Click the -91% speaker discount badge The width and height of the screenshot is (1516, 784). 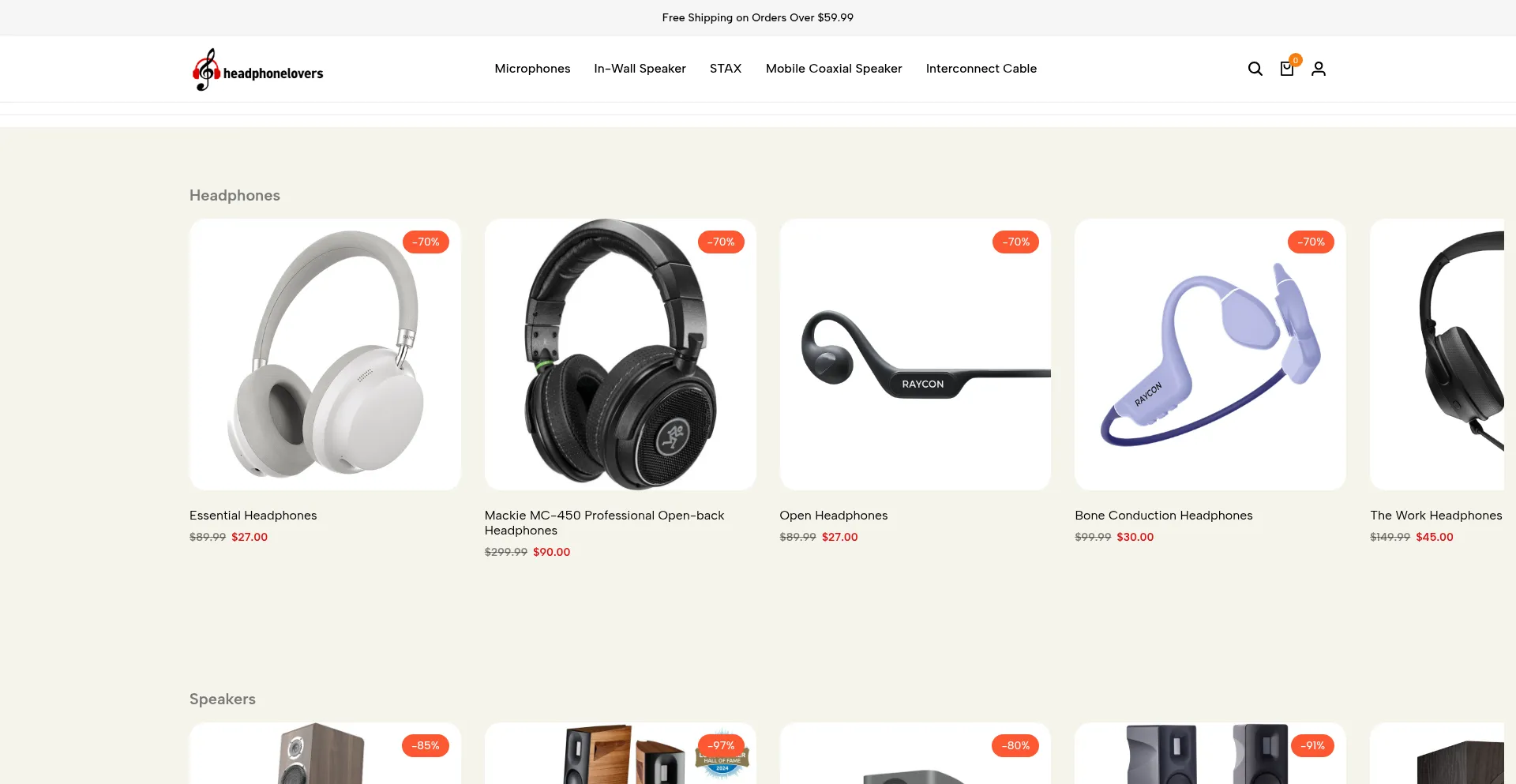pos(1312,745)
